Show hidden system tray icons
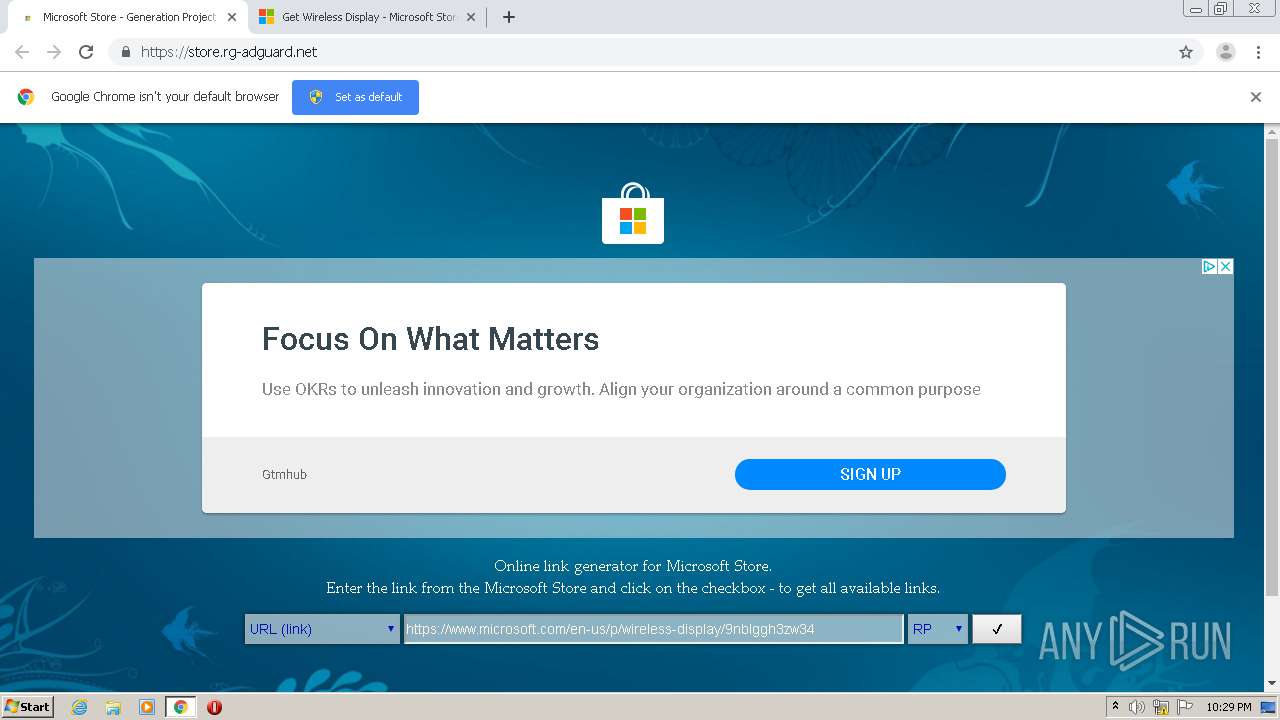The height and width of the screenshot is (720, 1280). [1116, 707]
